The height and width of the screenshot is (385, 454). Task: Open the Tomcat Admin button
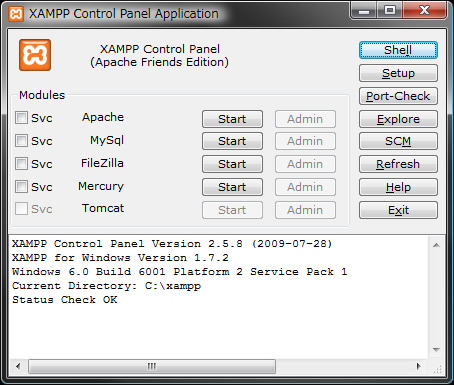(x=305, y=210)
